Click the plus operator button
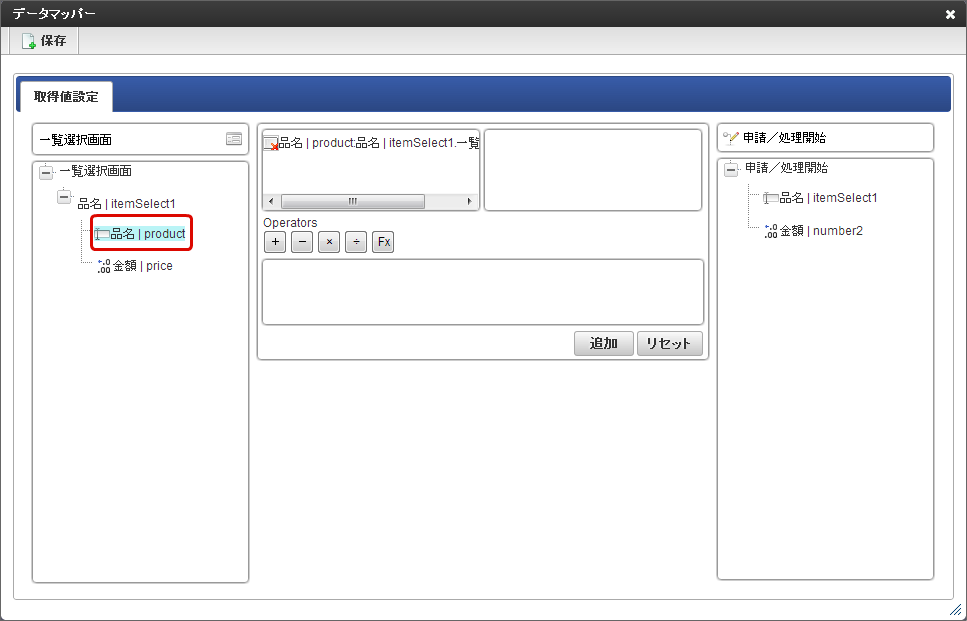This screenshot has height=621, width=967. tap(275, 242)
